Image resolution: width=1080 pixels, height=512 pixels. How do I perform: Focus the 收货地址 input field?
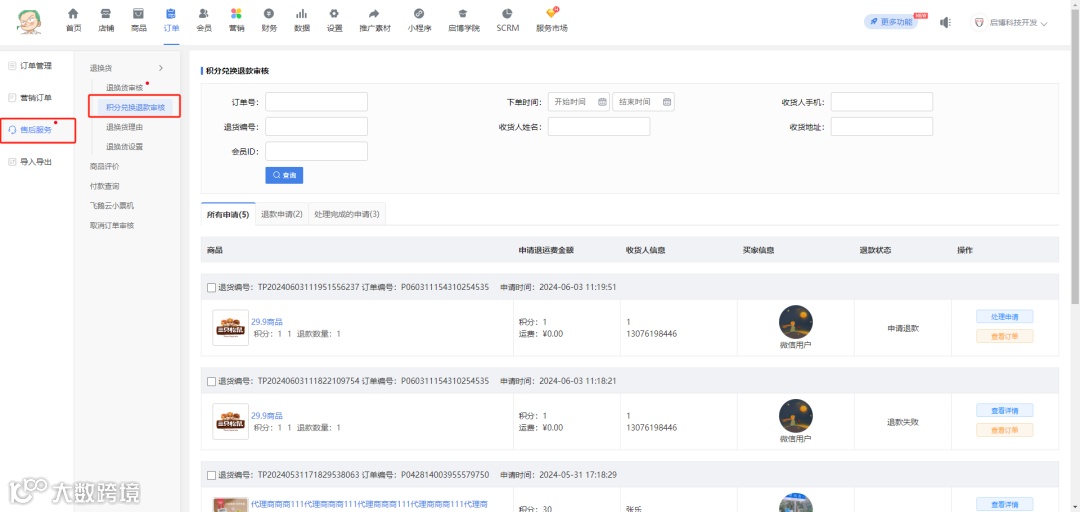click(882, 127)
